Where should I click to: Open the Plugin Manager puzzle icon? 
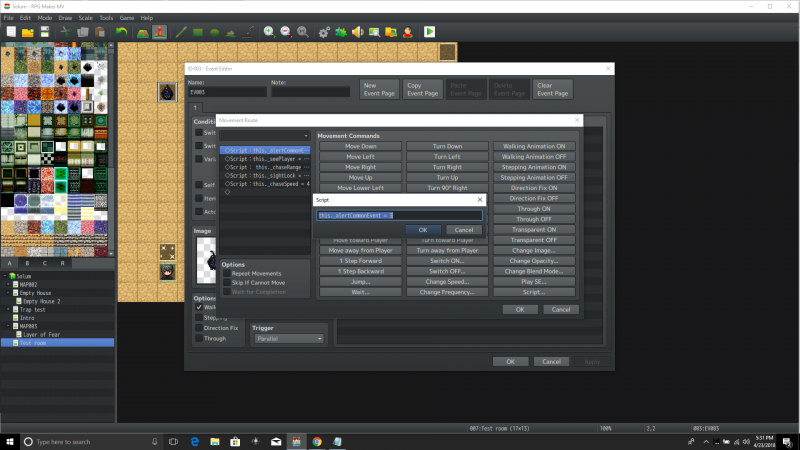pyautogui.click(x=341, y=32)
